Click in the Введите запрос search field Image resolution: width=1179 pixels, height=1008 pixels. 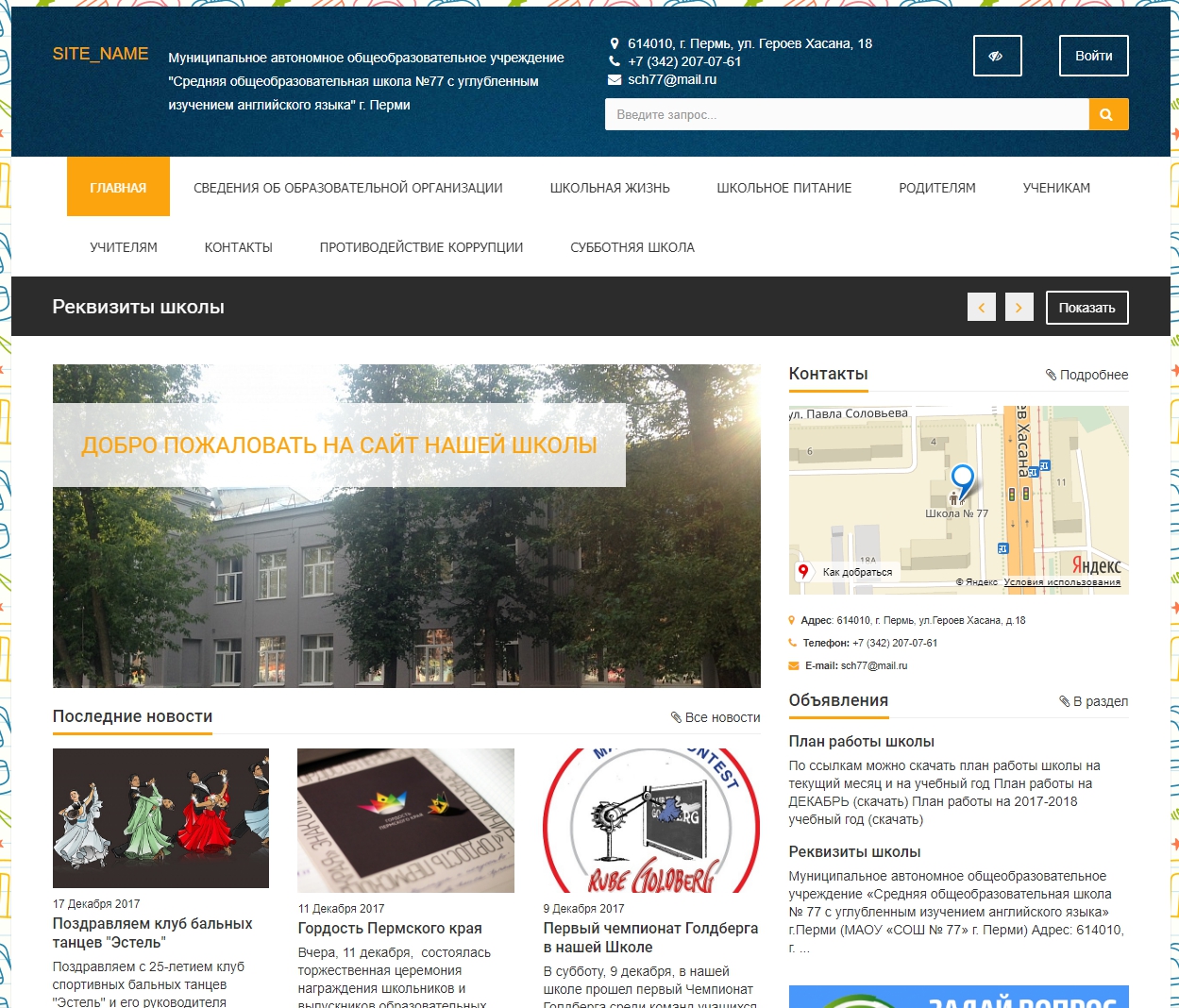(847, 114)
